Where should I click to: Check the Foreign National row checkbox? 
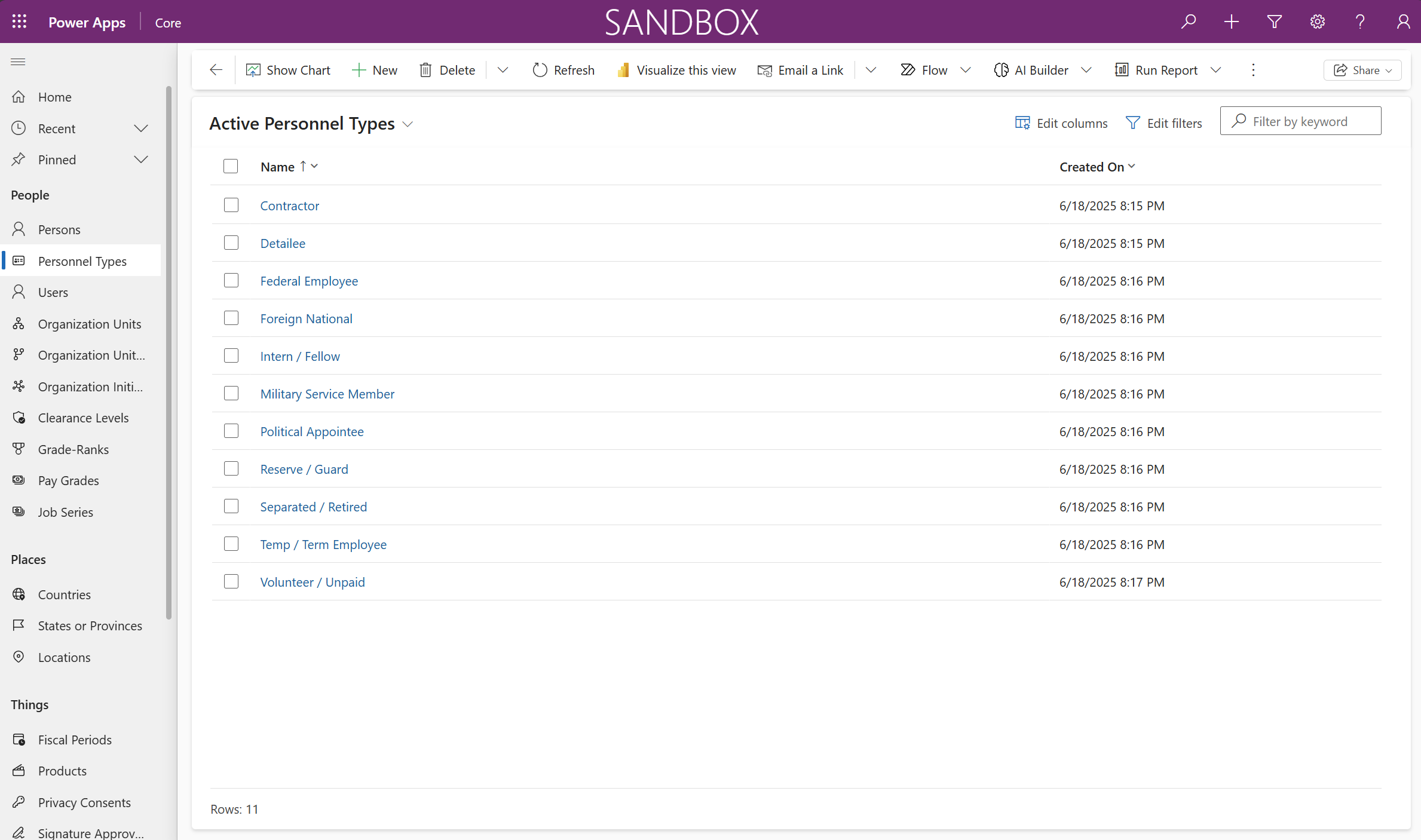tap(231, 318)
